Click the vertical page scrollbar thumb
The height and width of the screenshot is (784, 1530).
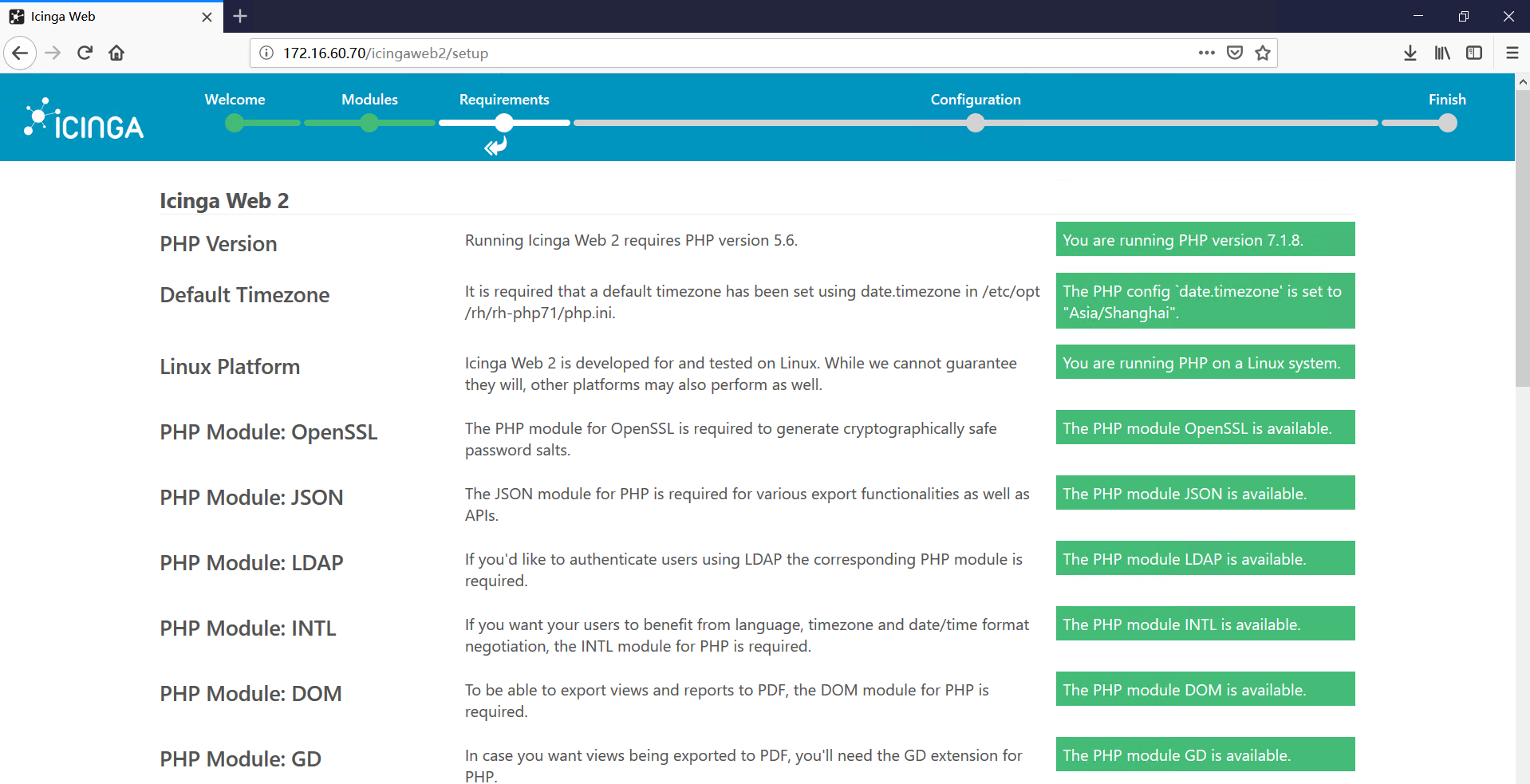[x=1522, y=238]
